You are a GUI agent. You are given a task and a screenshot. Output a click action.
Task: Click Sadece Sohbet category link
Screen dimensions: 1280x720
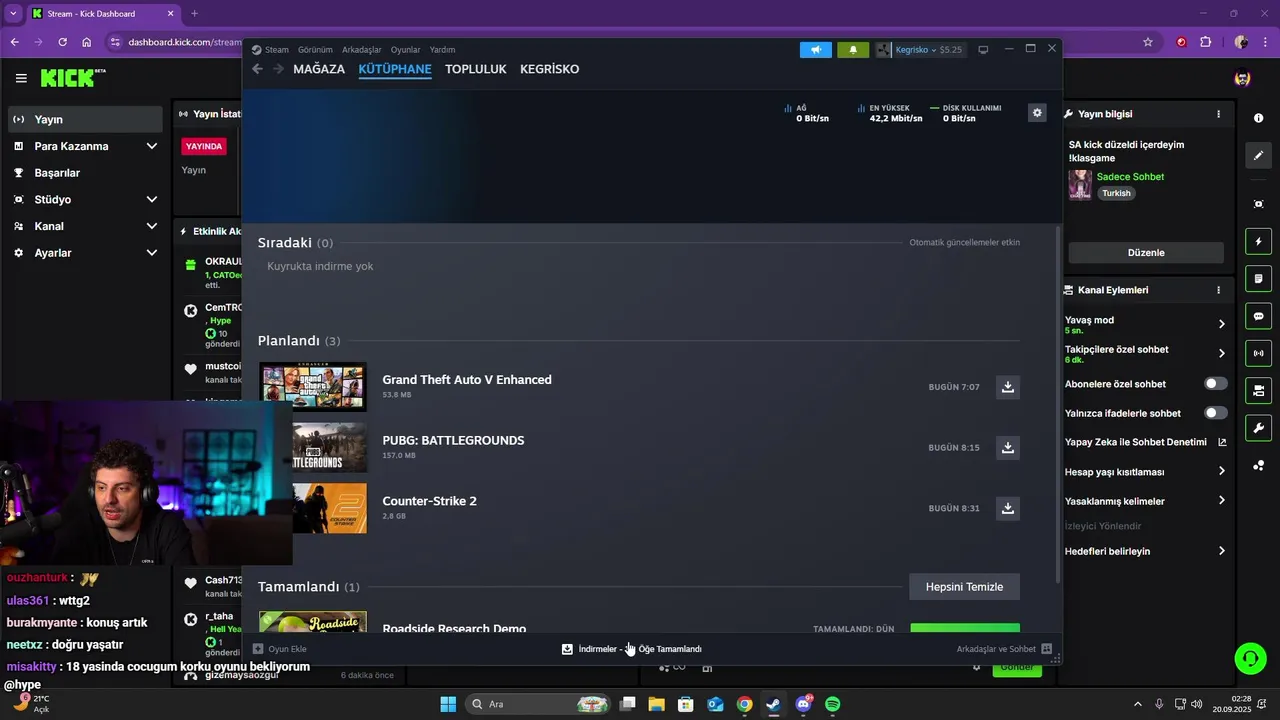1130,177
